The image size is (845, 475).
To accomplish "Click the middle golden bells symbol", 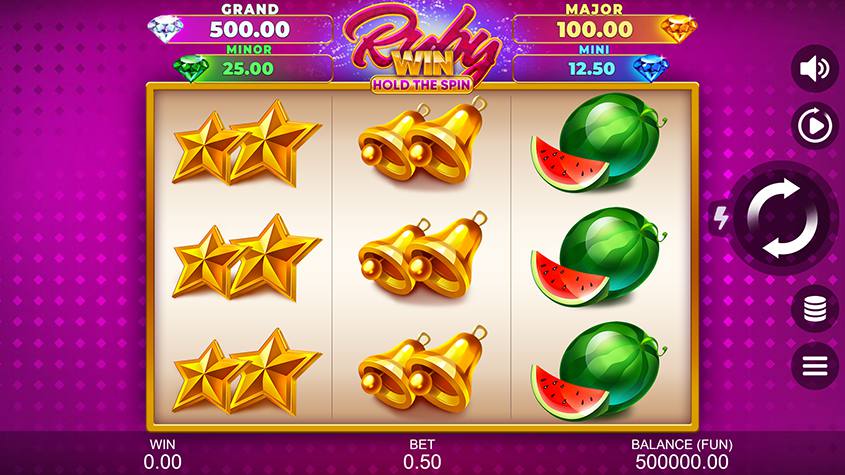I will [423, 256].
